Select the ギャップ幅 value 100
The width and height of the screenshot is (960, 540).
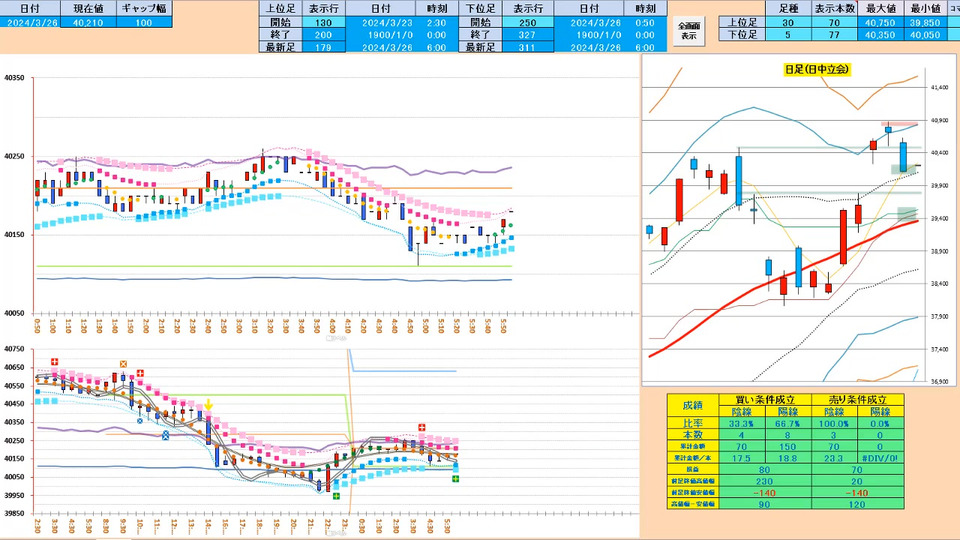[x=144, y=23]
